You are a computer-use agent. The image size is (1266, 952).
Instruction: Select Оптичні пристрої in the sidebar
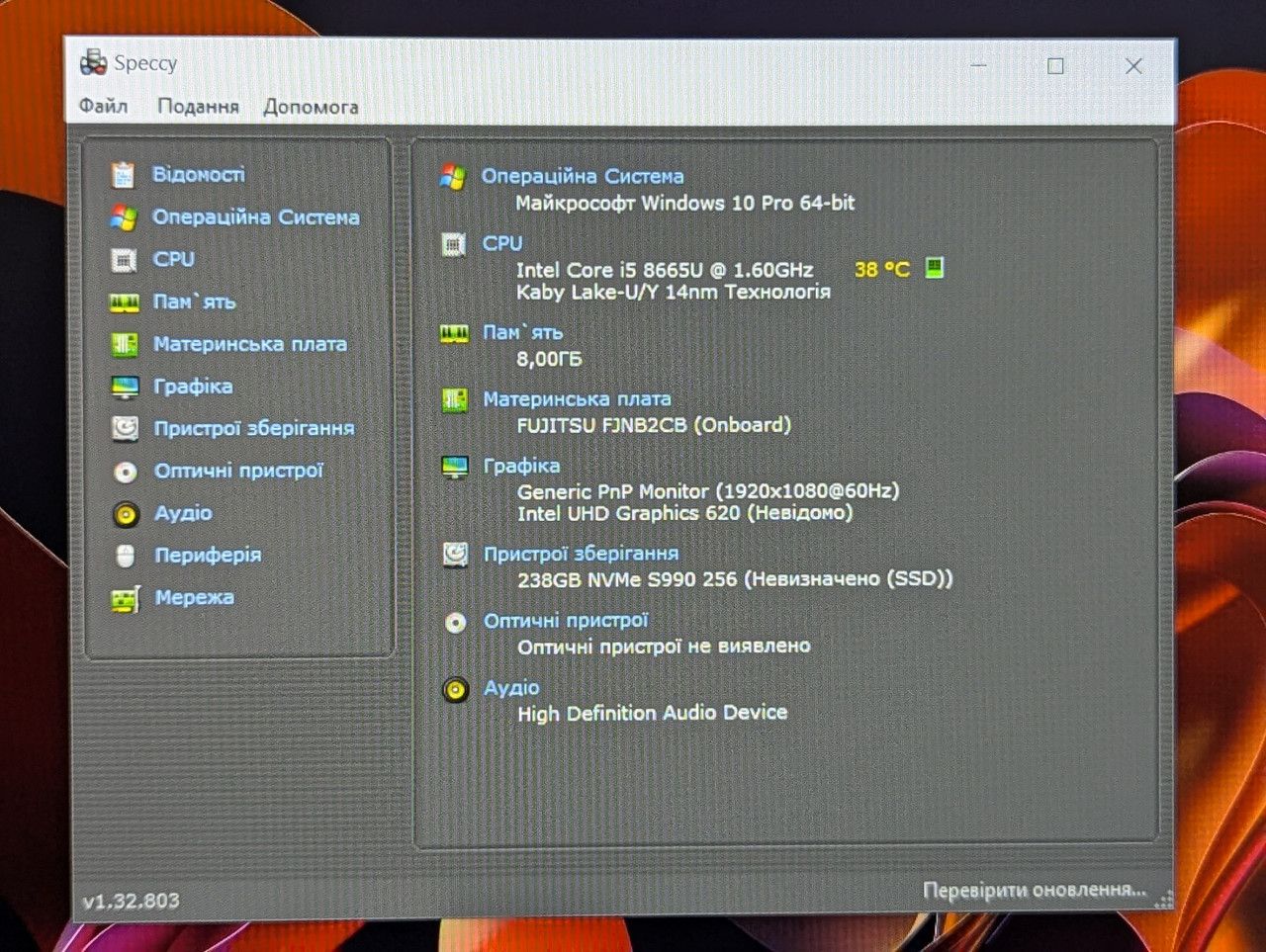tap(239, 471)
